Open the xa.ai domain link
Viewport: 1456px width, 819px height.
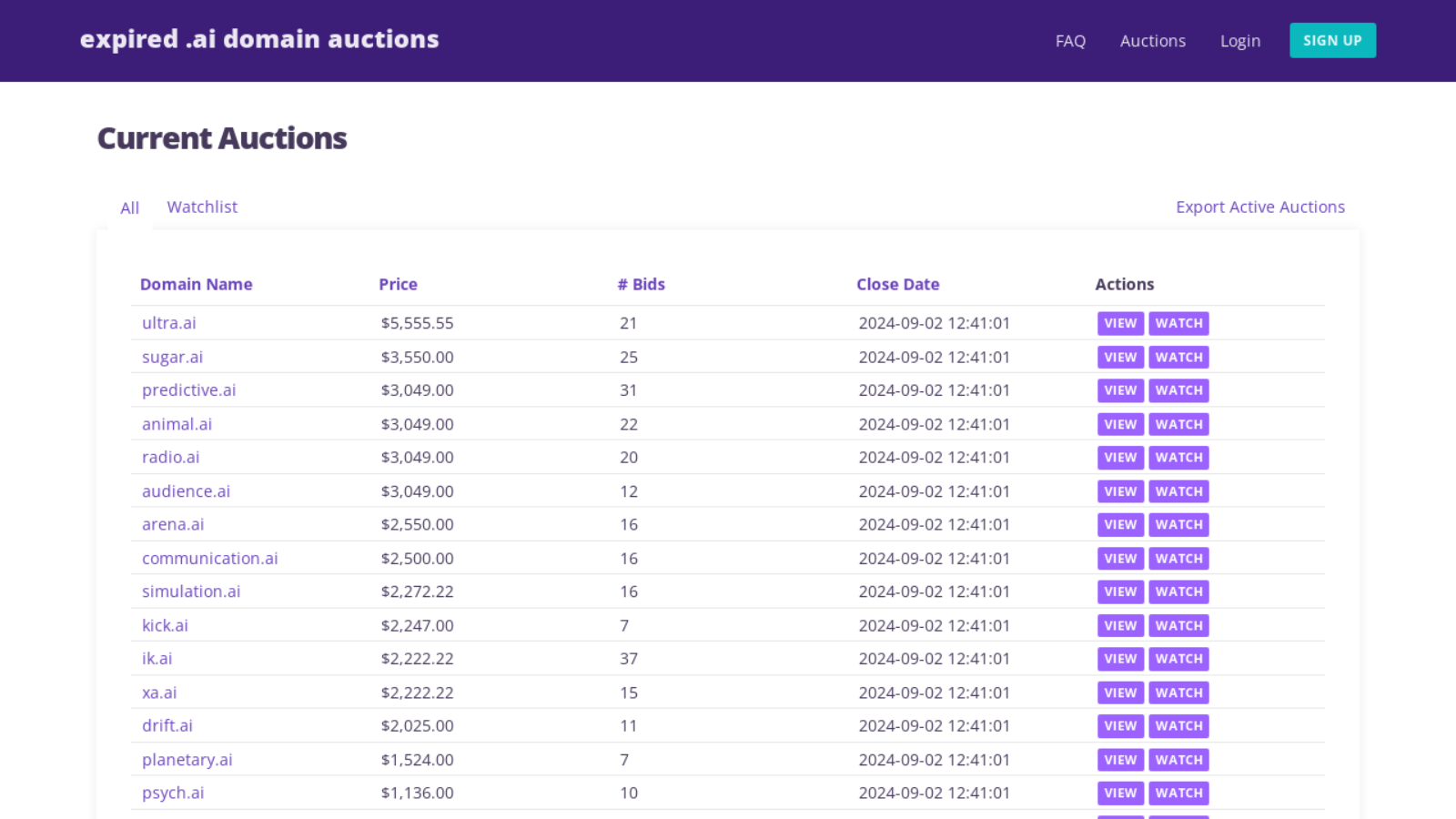pos(159,693)
